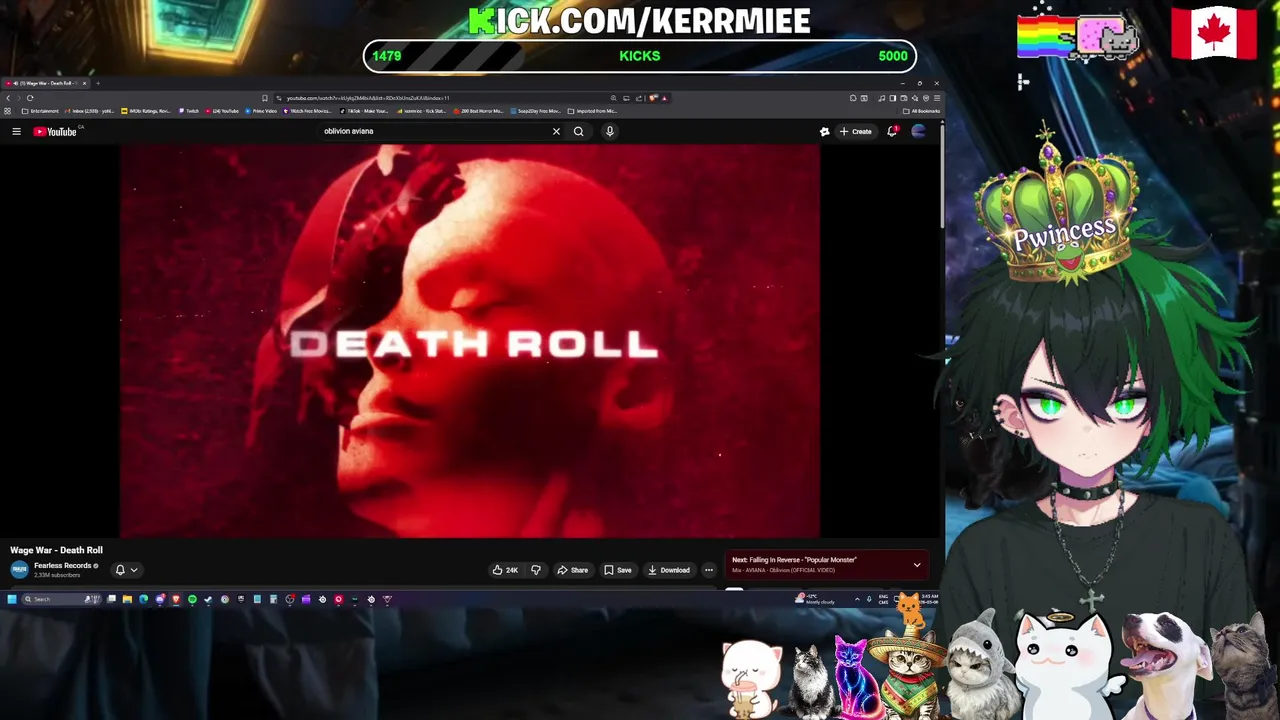Open Steam from the taskbar
The image size is (1280, 720).
208,599
